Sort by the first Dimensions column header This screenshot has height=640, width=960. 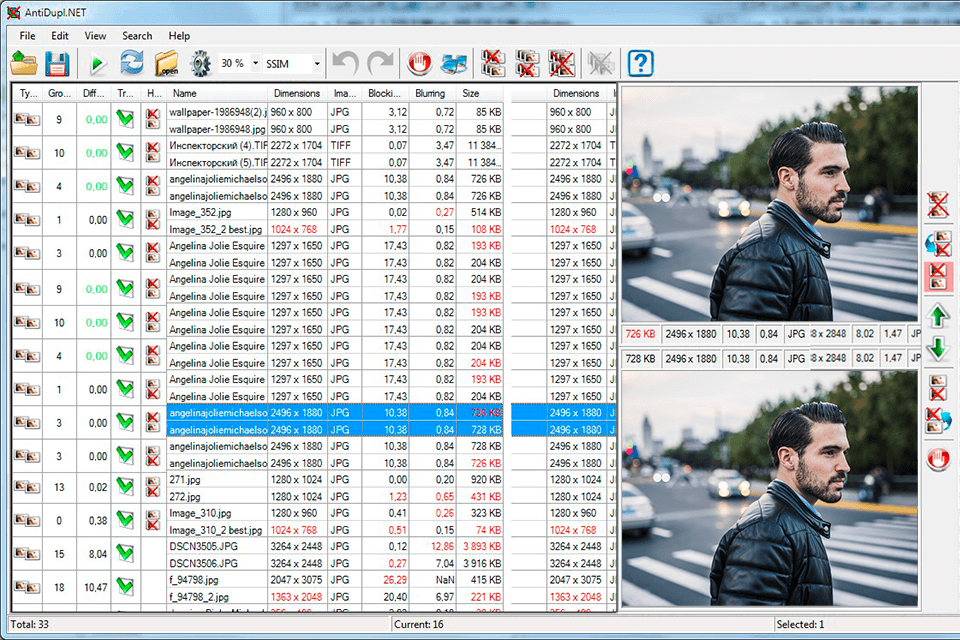point(297,94)
